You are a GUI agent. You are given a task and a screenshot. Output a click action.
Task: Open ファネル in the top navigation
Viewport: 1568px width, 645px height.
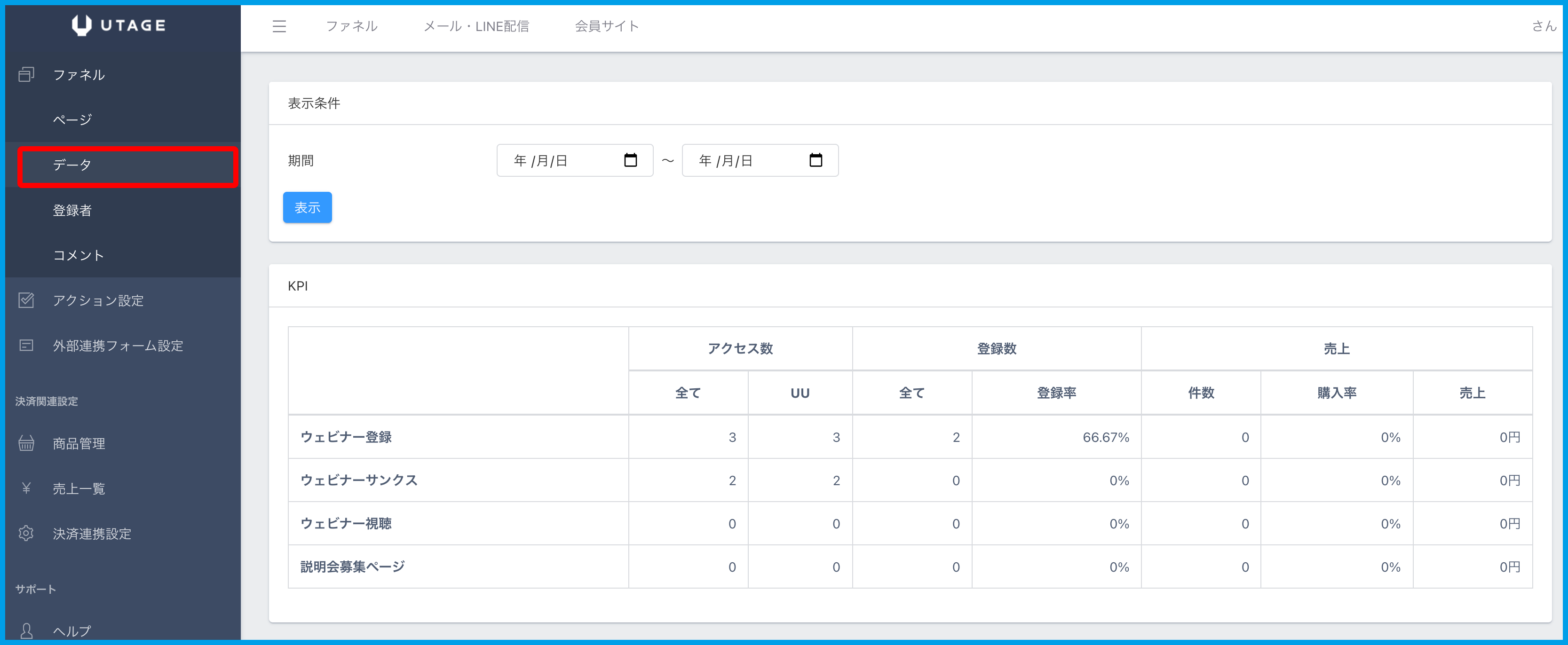tap(351, 26)
